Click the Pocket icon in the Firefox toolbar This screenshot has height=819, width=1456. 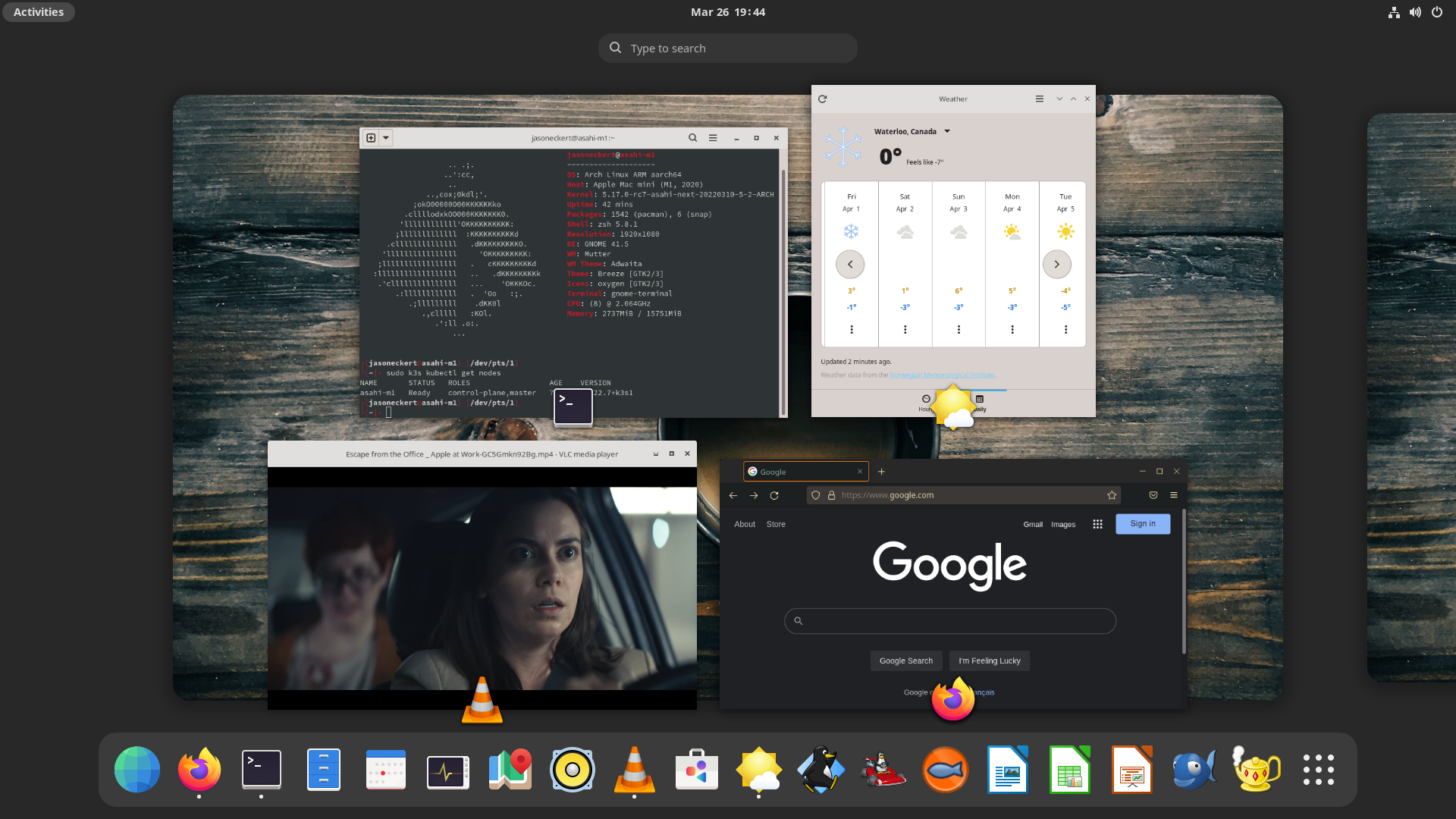pos(1153,495)
